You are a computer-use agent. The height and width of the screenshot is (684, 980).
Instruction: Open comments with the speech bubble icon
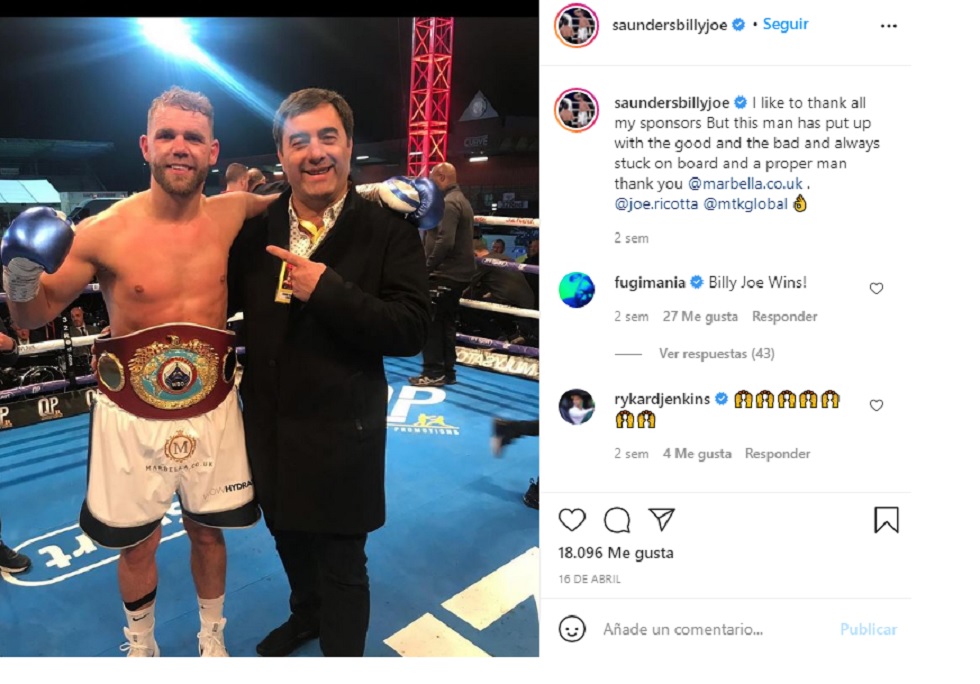coord(617,520)
